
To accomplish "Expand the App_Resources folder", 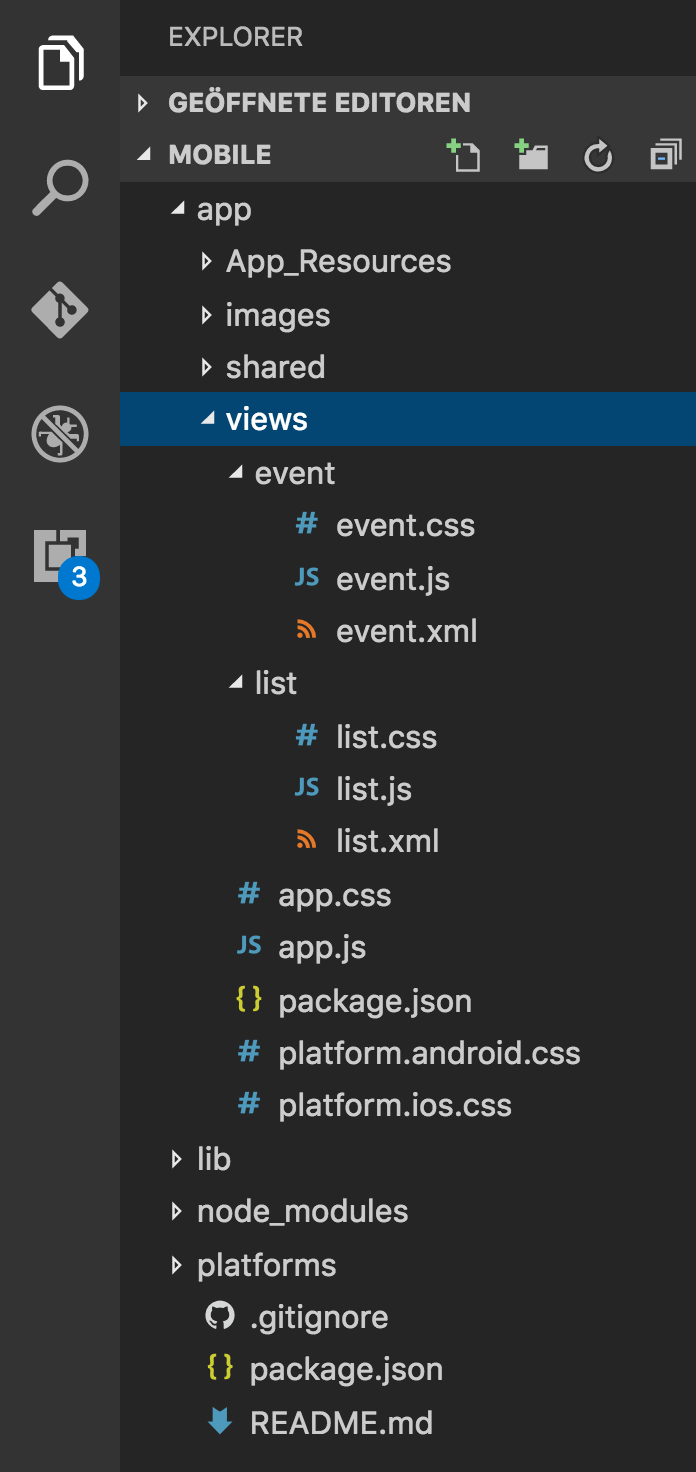I will point(338,262).
